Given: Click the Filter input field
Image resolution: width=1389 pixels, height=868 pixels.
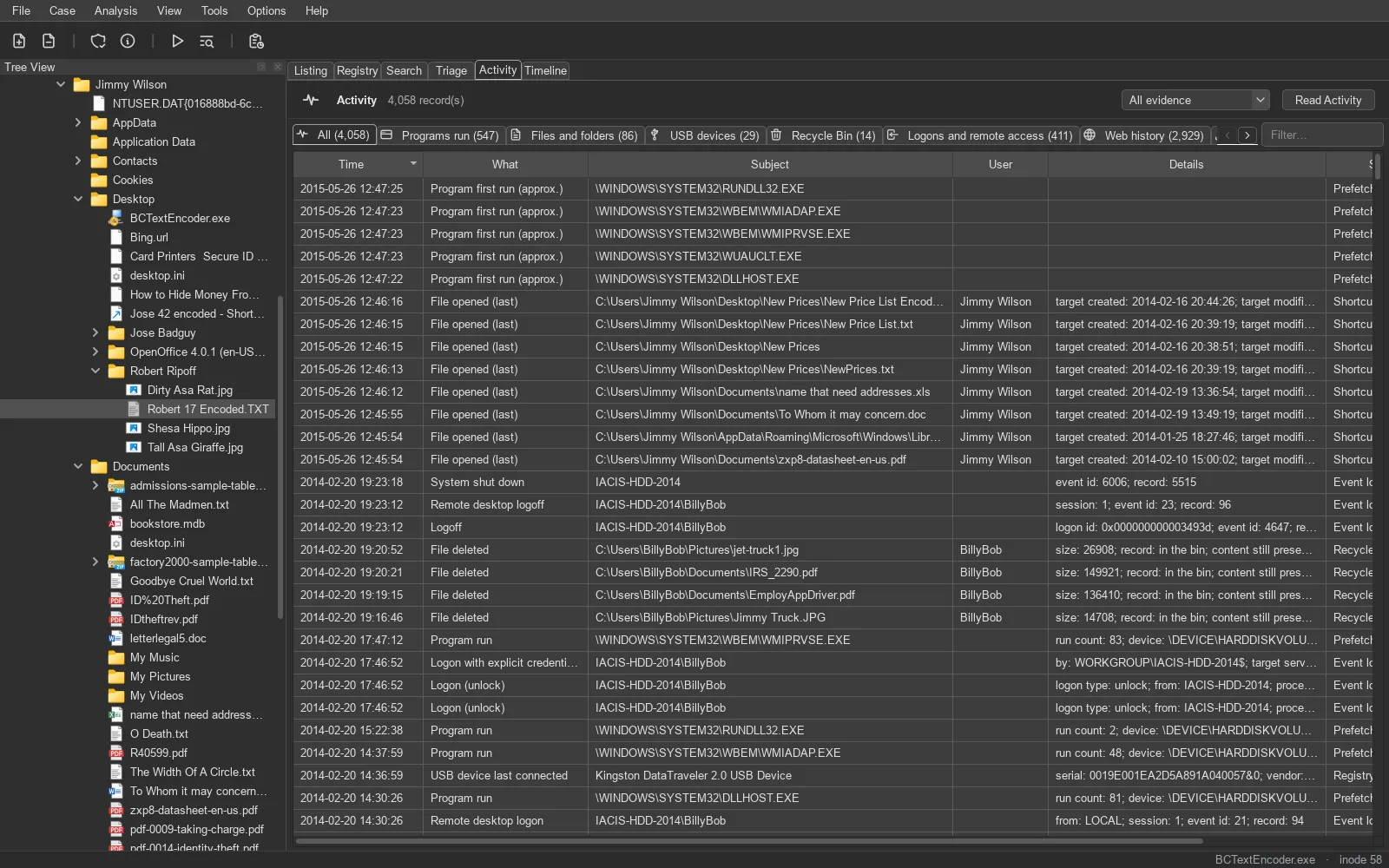Looking at the screenshot, I should [x=1322, y=135].
